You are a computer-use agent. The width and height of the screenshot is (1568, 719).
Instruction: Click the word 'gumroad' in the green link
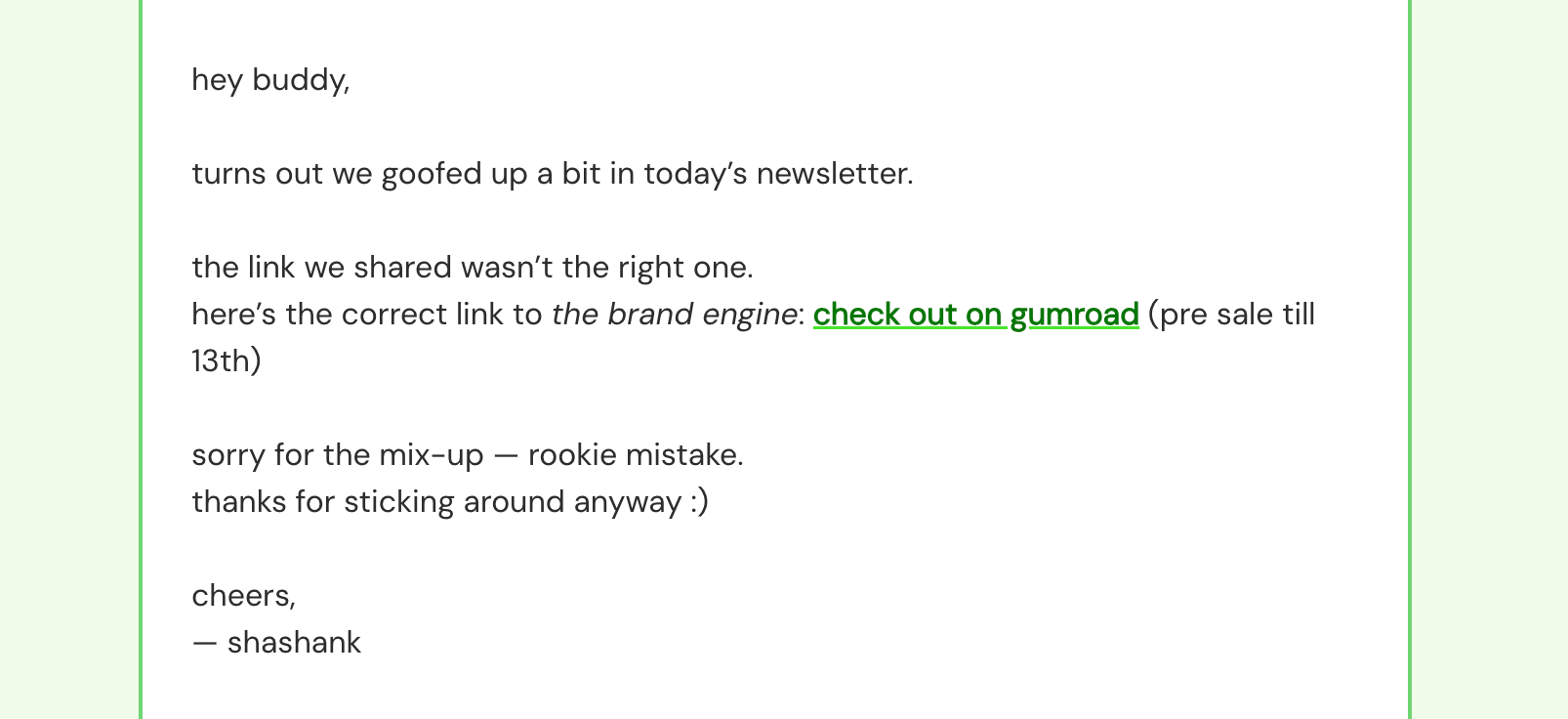click(1074, 315)
